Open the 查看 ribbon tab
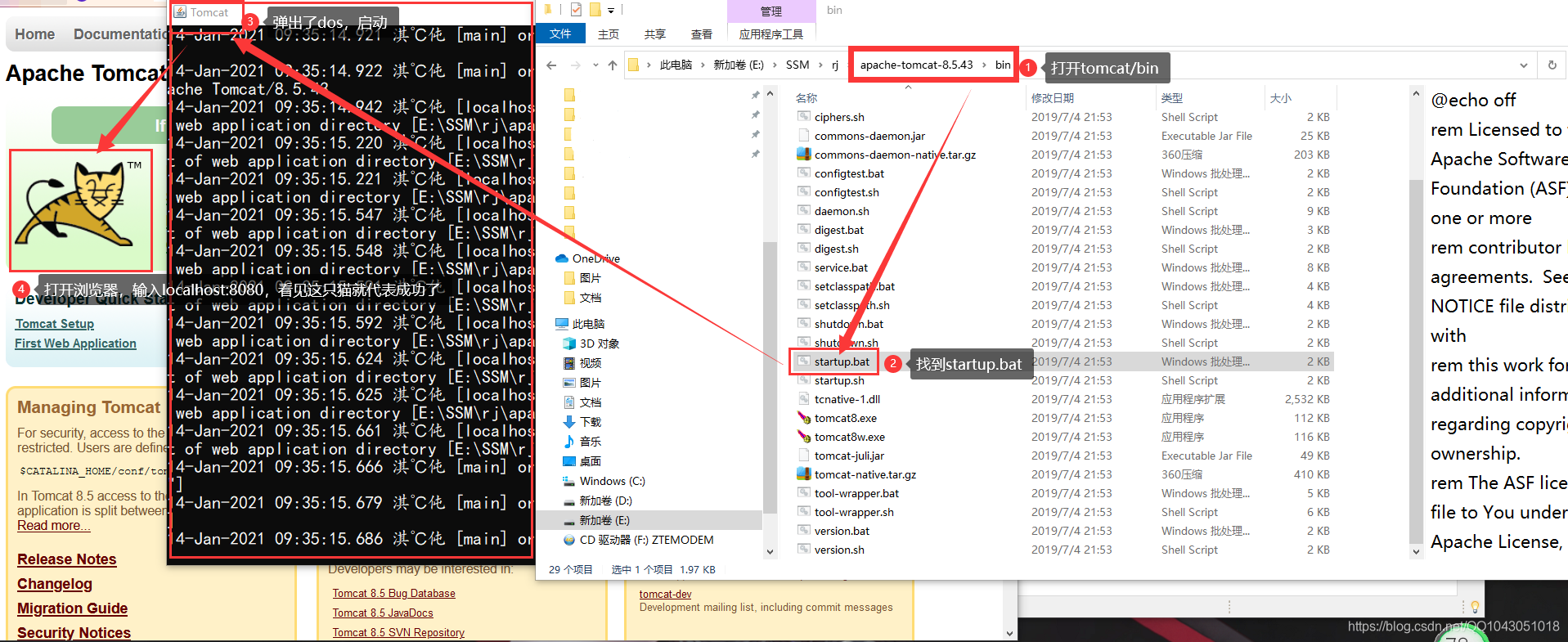 (702, 34)
